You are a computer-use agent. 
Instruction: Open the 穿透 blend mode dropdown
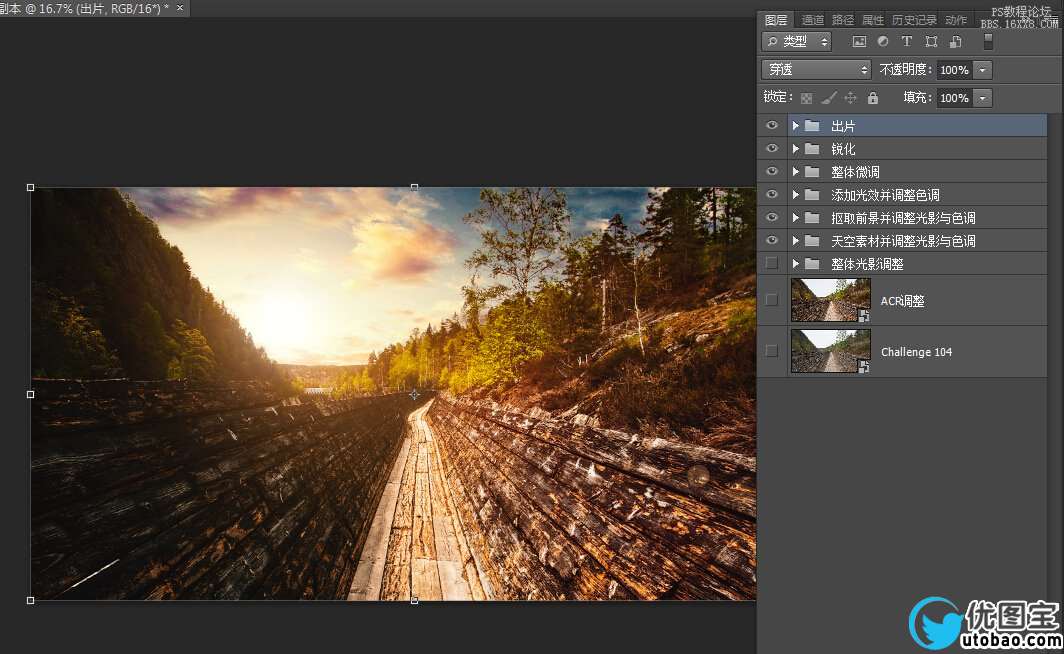816,69
